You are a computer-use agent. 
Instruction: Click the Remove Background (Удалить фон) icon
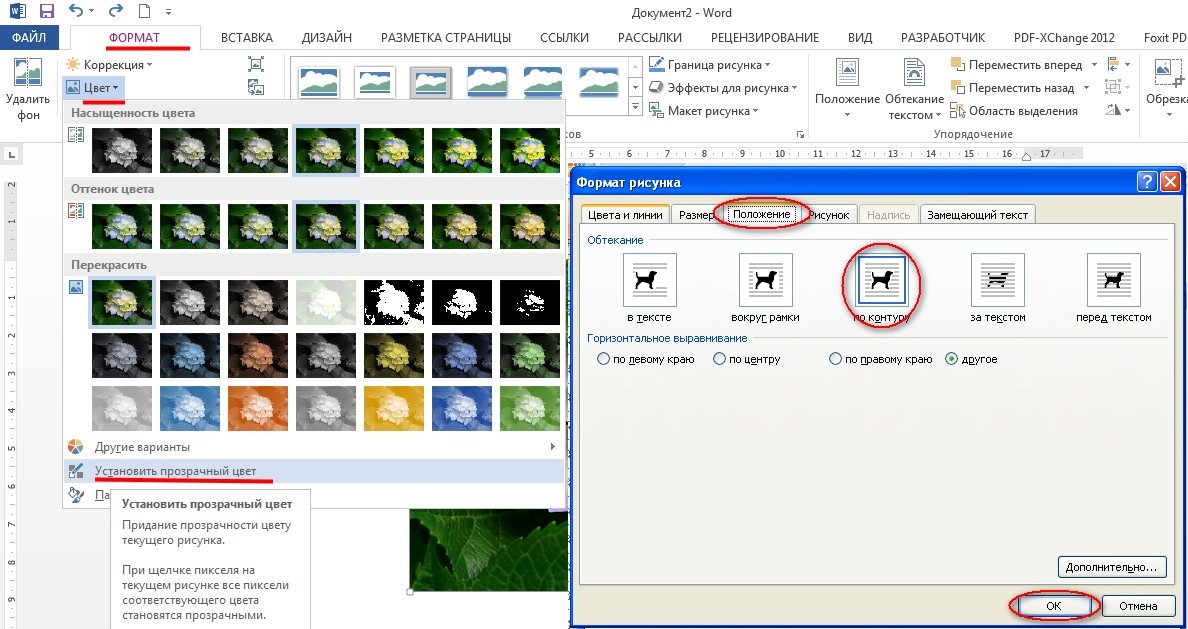pyautogui.click(x=27, y=76)
